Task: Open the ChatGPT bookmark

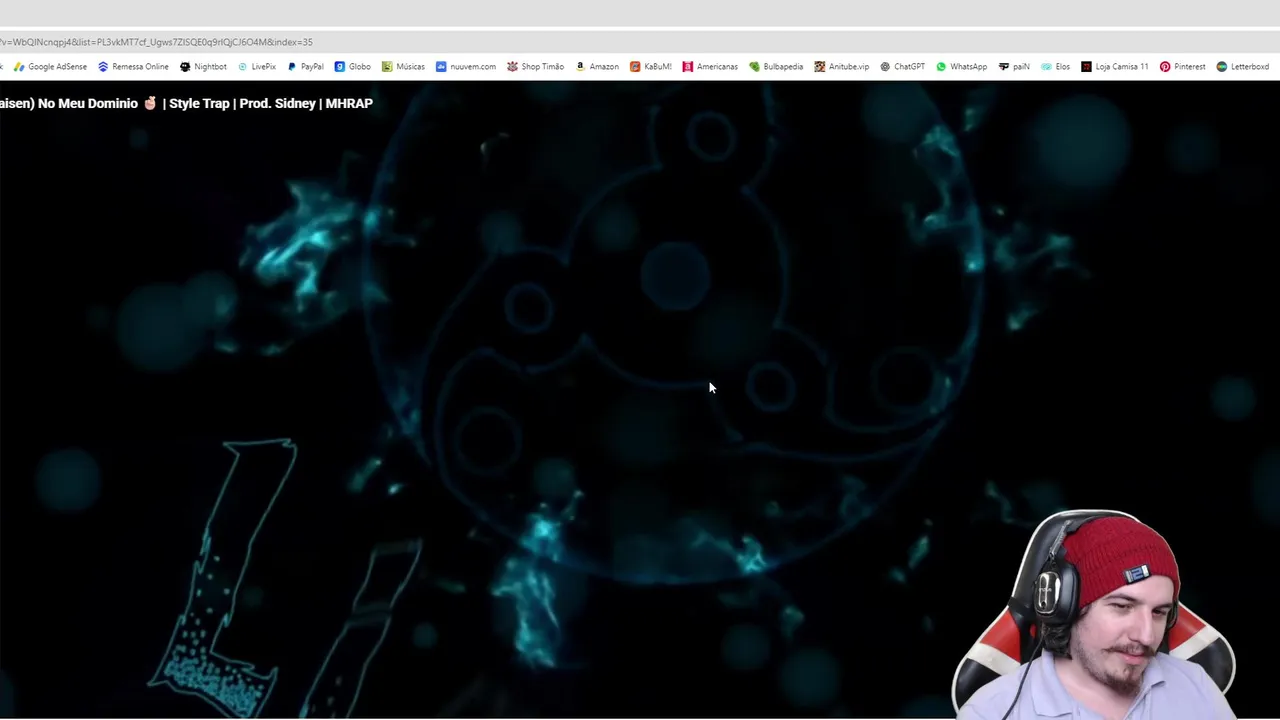Action: tap(902, 67)
